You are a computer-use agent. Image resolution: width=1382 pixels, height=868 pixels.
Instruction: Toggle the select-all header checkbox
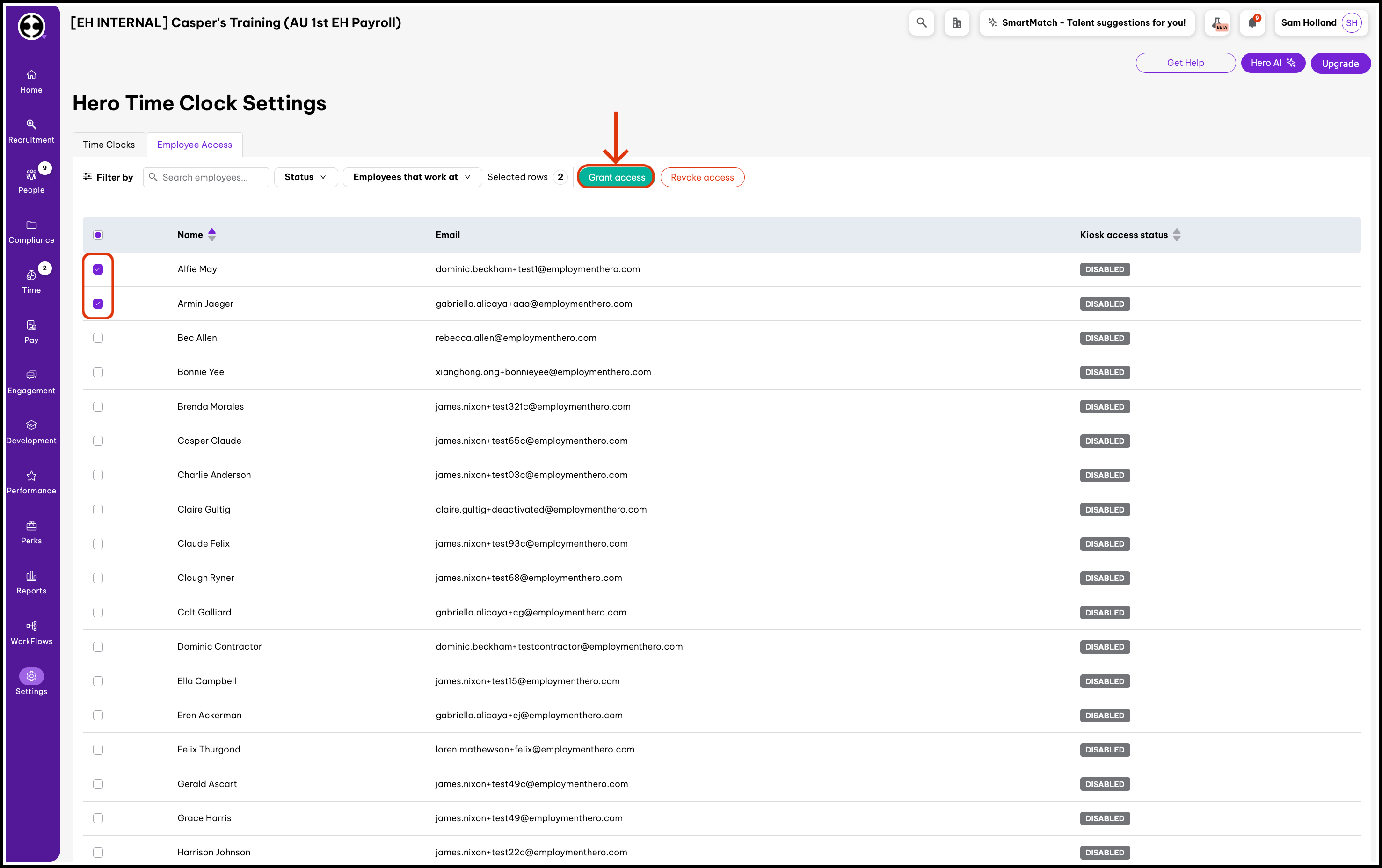(98, 235)
